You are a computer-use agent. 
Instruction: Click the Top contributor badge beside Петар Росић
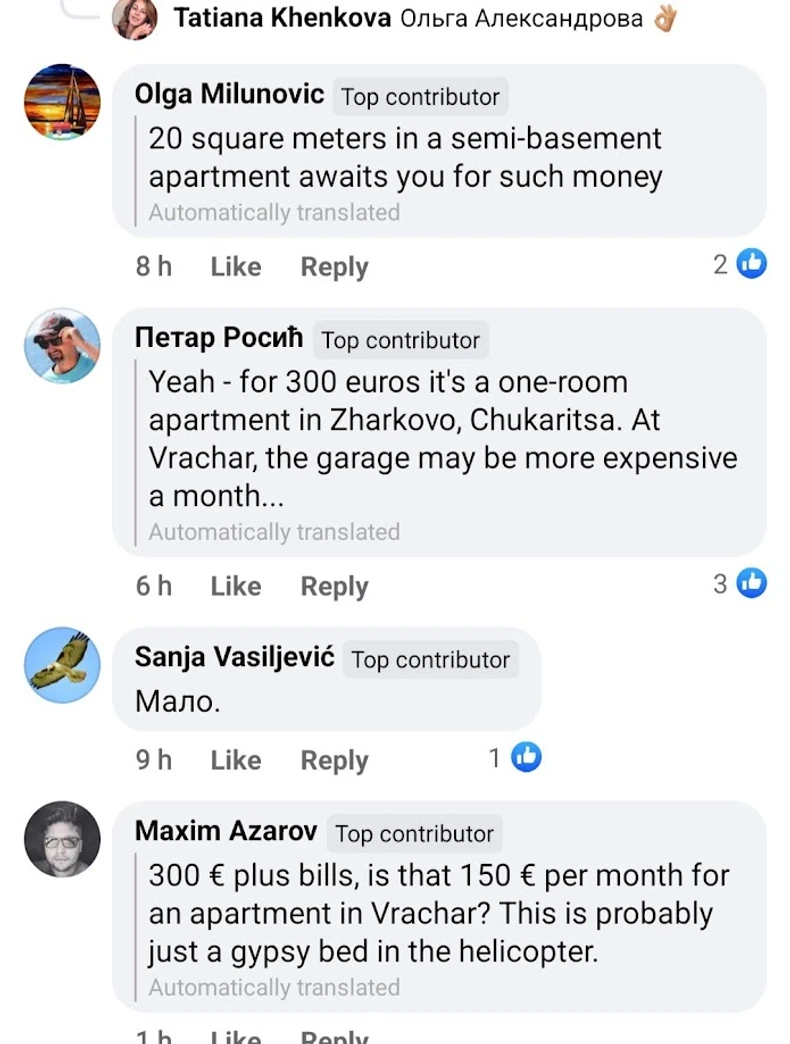click(400, 340)
